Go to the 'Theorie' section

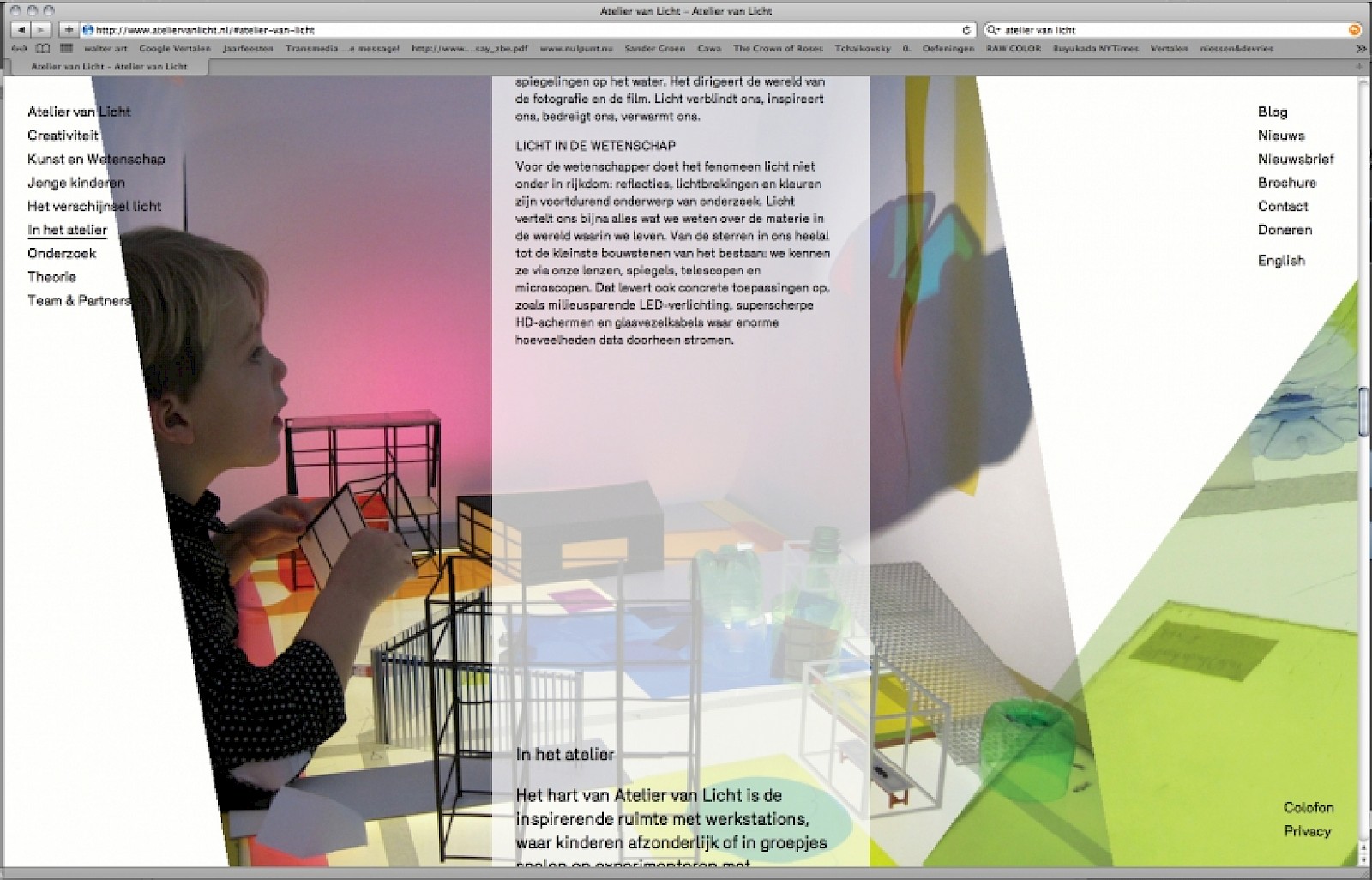click(x=51, y=277)
